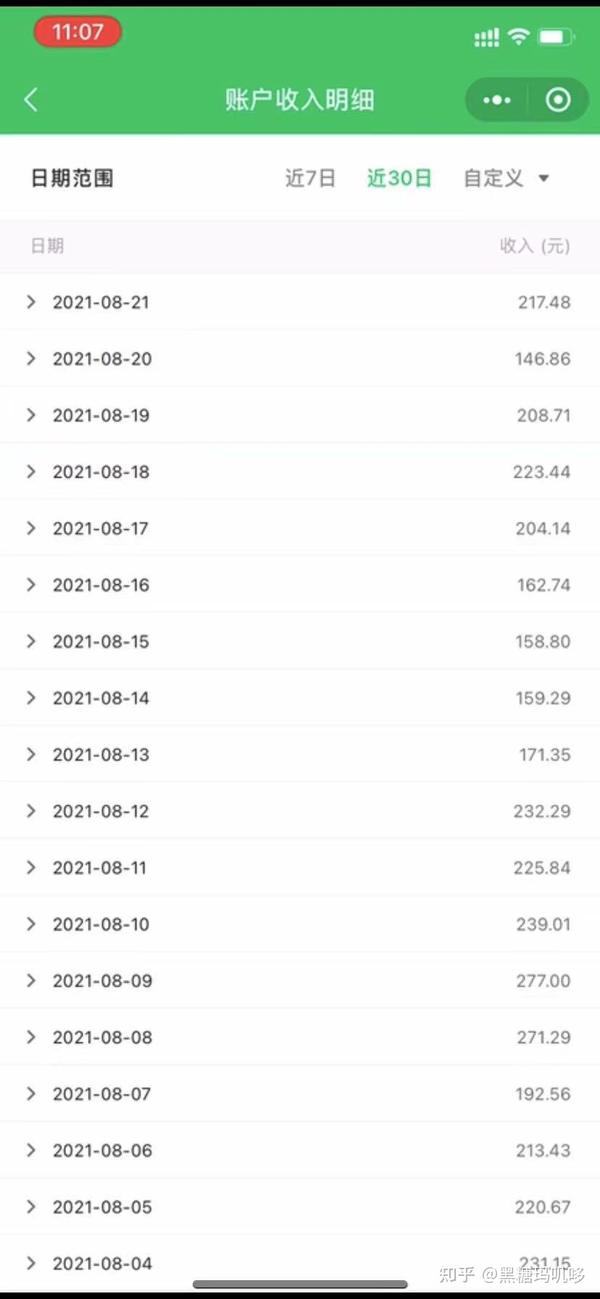The width and height of the screenshot is (600, 1299).
Task: Open the mini-program more options menu
Action: point(497,100)
